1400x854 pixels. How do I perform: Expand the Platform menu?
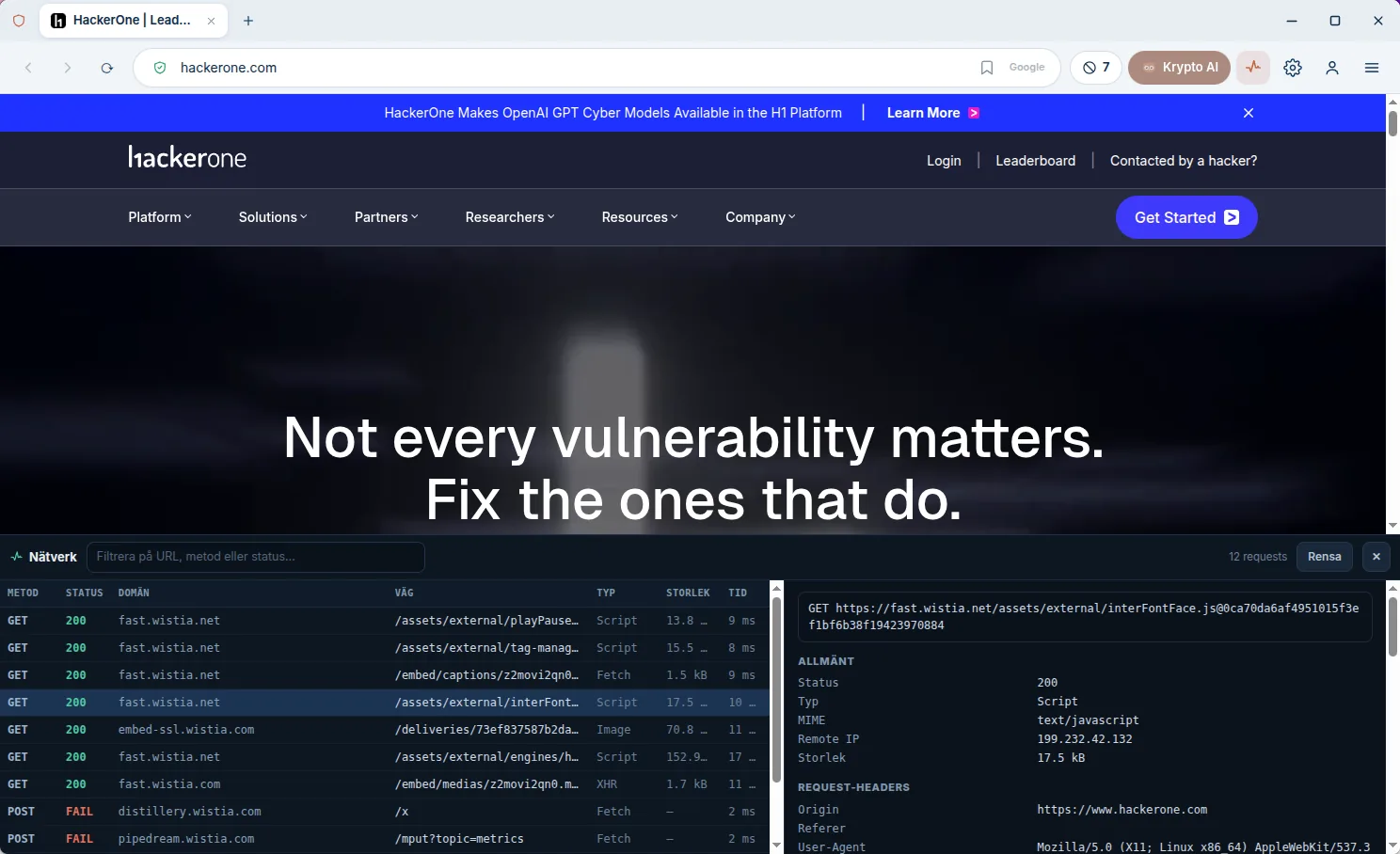[160, 217]
